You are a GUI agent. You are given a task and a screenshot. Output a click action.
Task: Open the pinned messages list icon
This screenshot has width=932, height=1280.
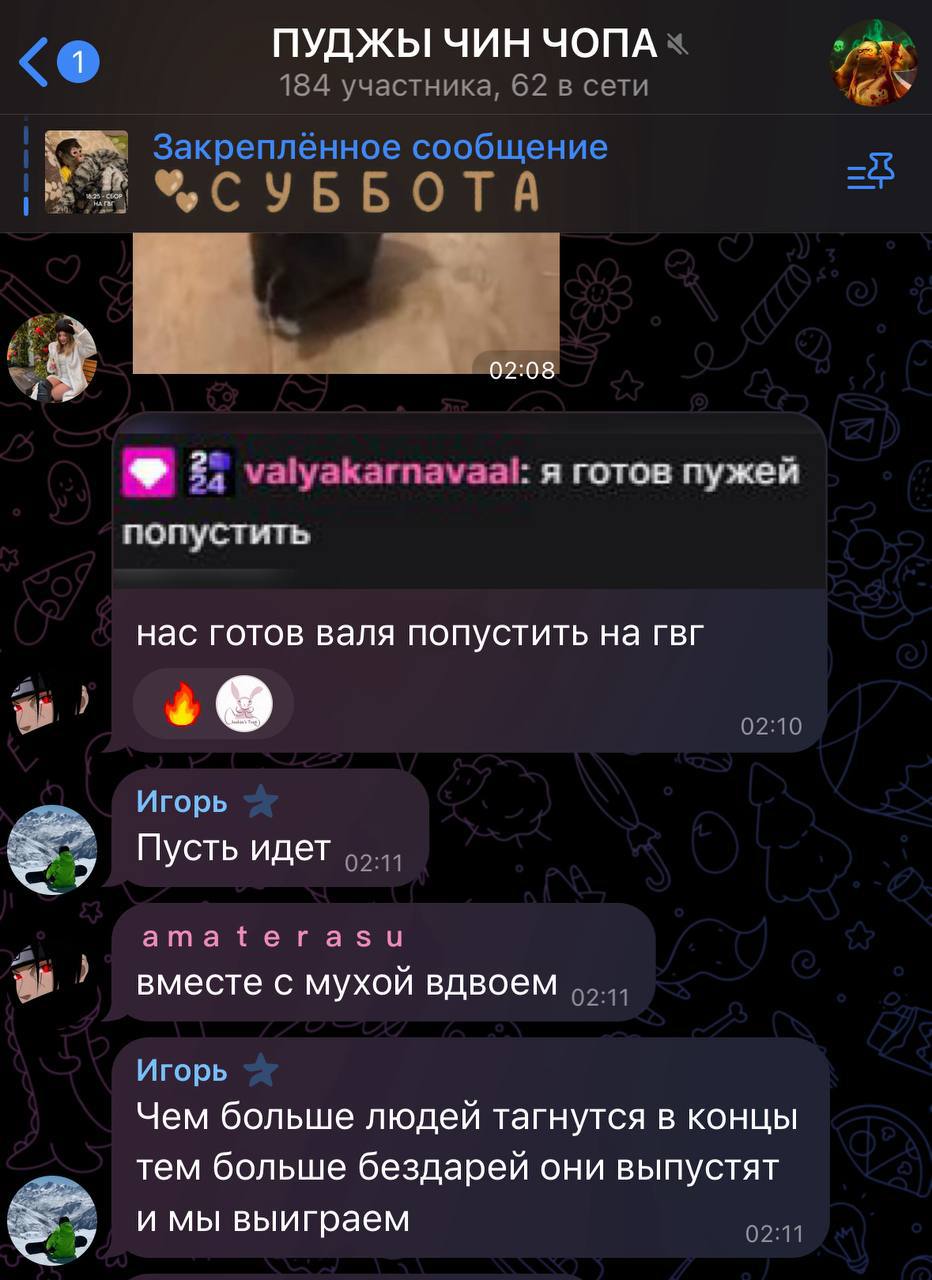click(870, 173)
